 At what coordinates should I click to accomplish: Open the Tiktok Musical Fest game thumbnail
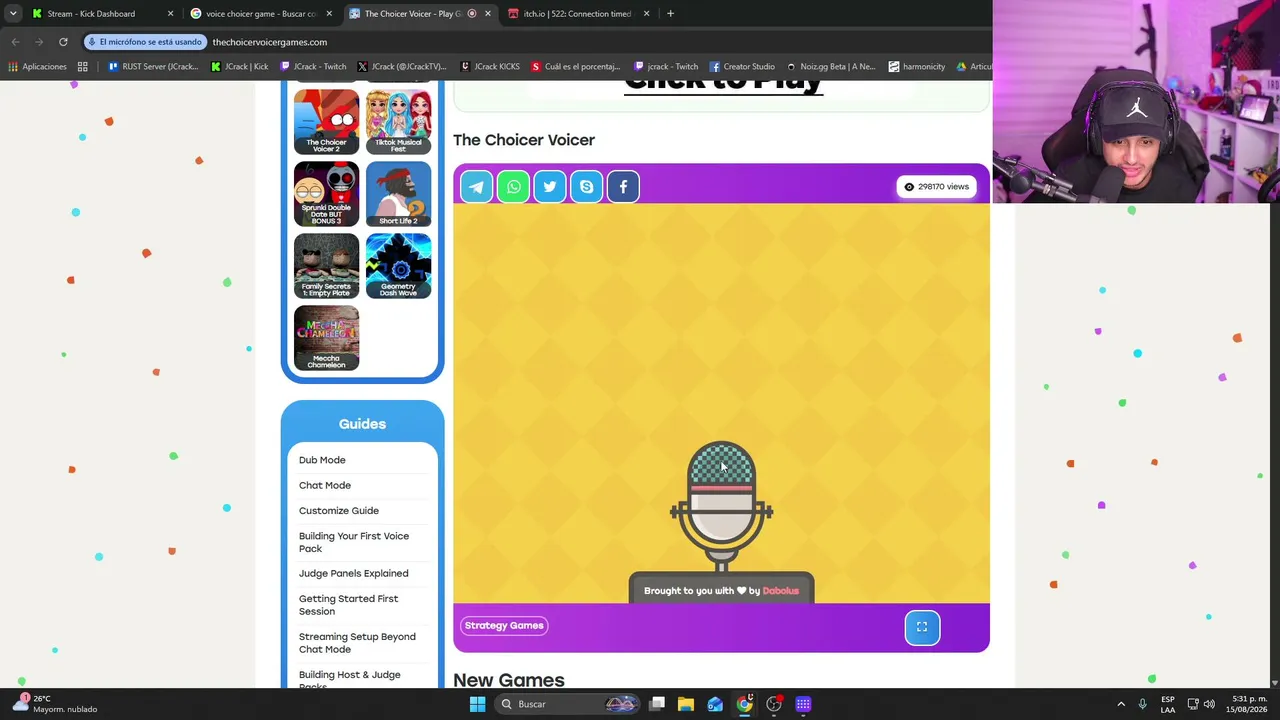[x=398, y=122]
